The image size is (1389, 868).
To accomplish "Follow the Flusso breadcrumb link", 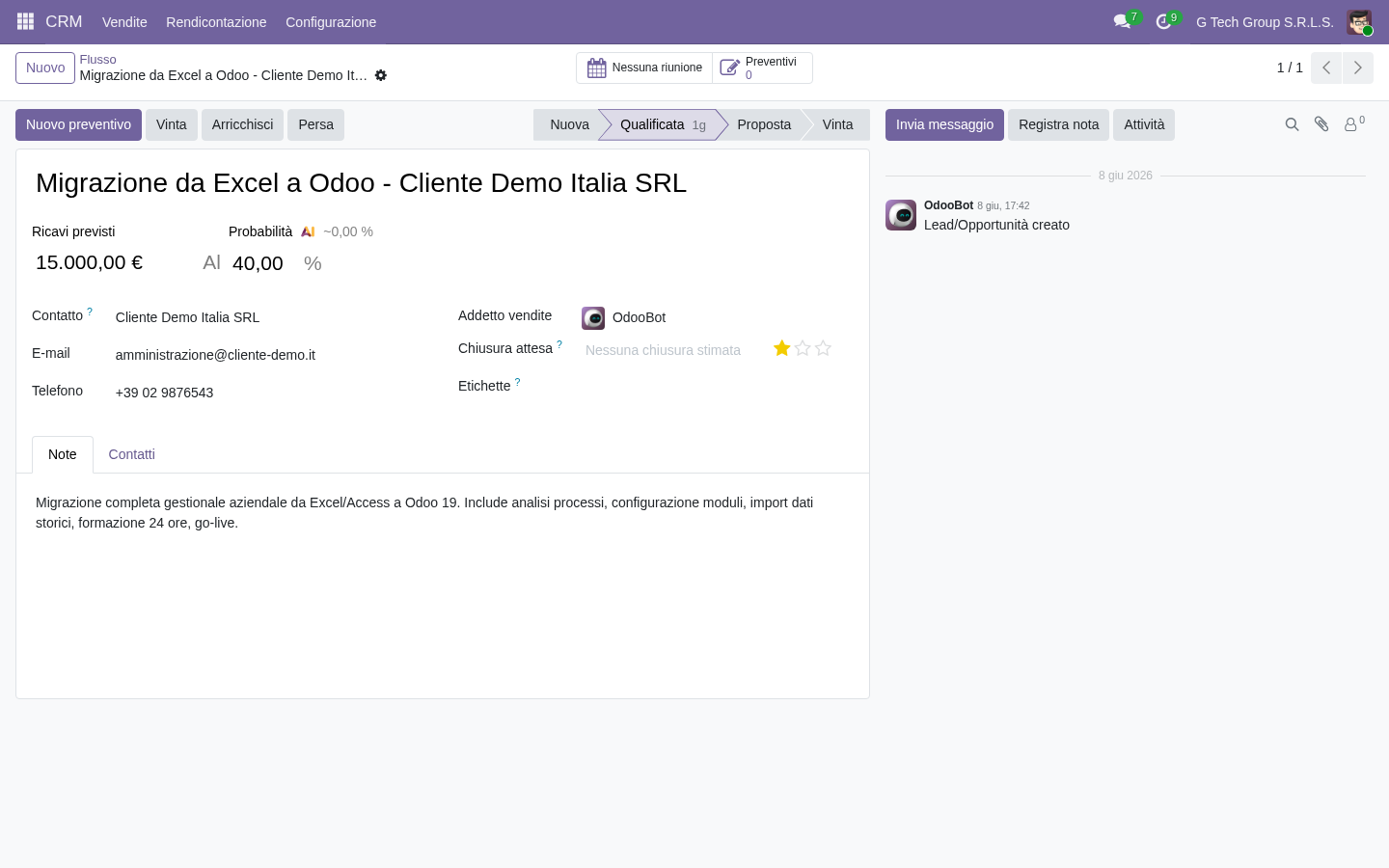I will coord(97,60).
